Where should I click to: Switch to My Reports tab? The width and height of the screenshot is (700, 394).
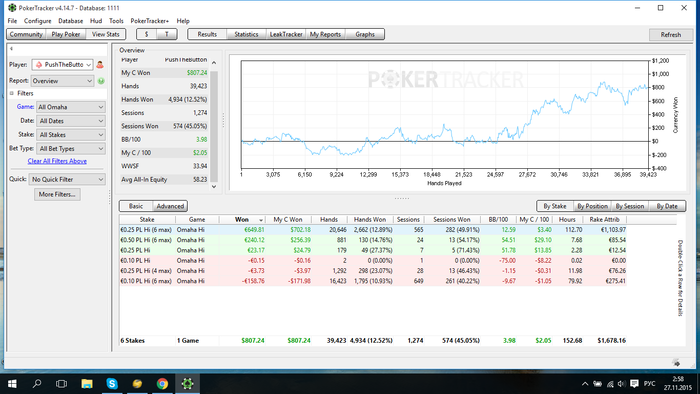tap(325, 34)
